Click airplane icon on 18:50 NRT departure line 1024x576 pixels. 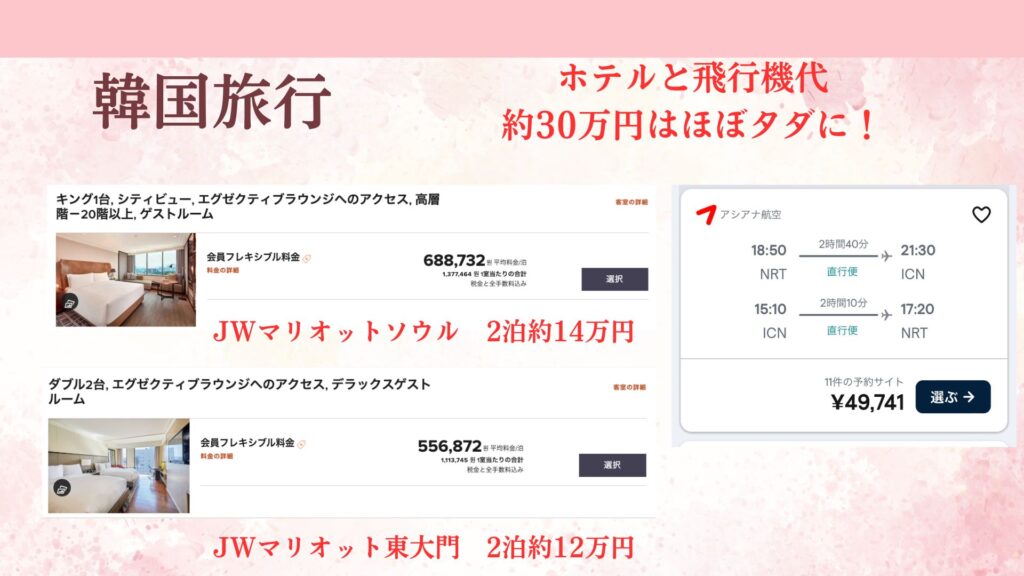tap(886, 256)
